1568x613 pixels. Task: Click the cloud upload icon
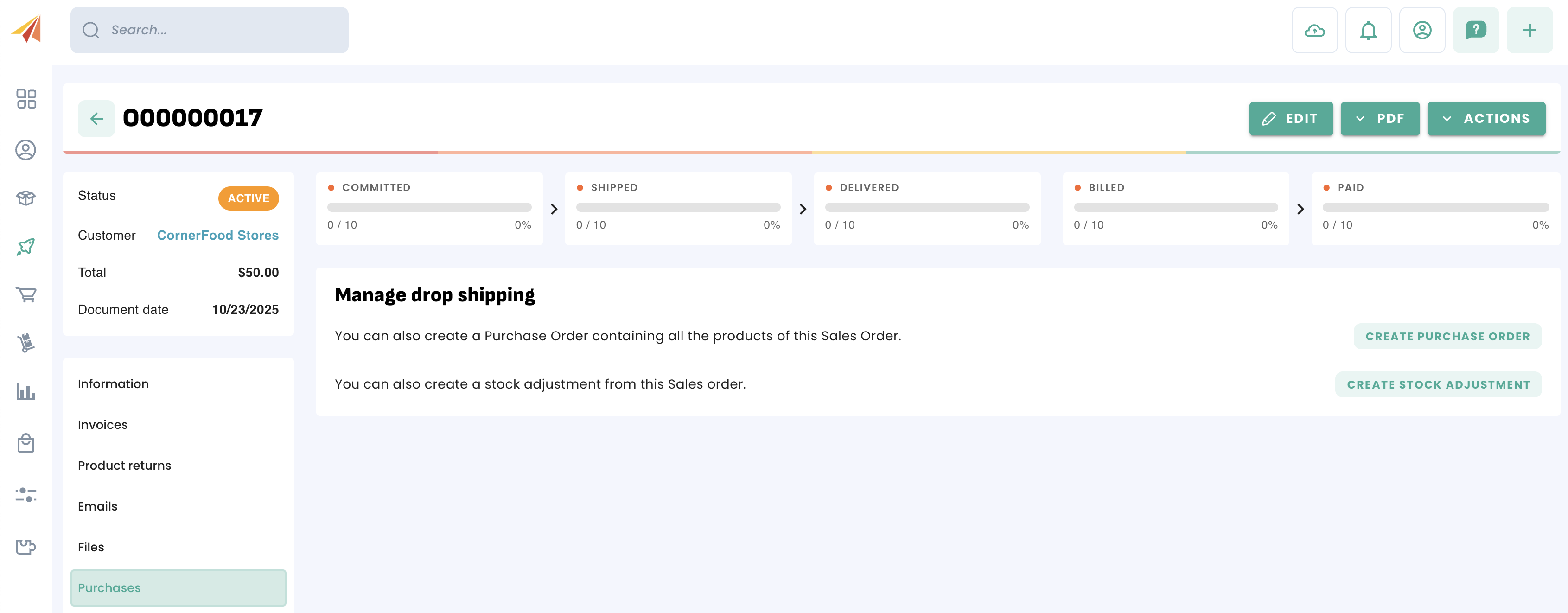pos(1314,31)
